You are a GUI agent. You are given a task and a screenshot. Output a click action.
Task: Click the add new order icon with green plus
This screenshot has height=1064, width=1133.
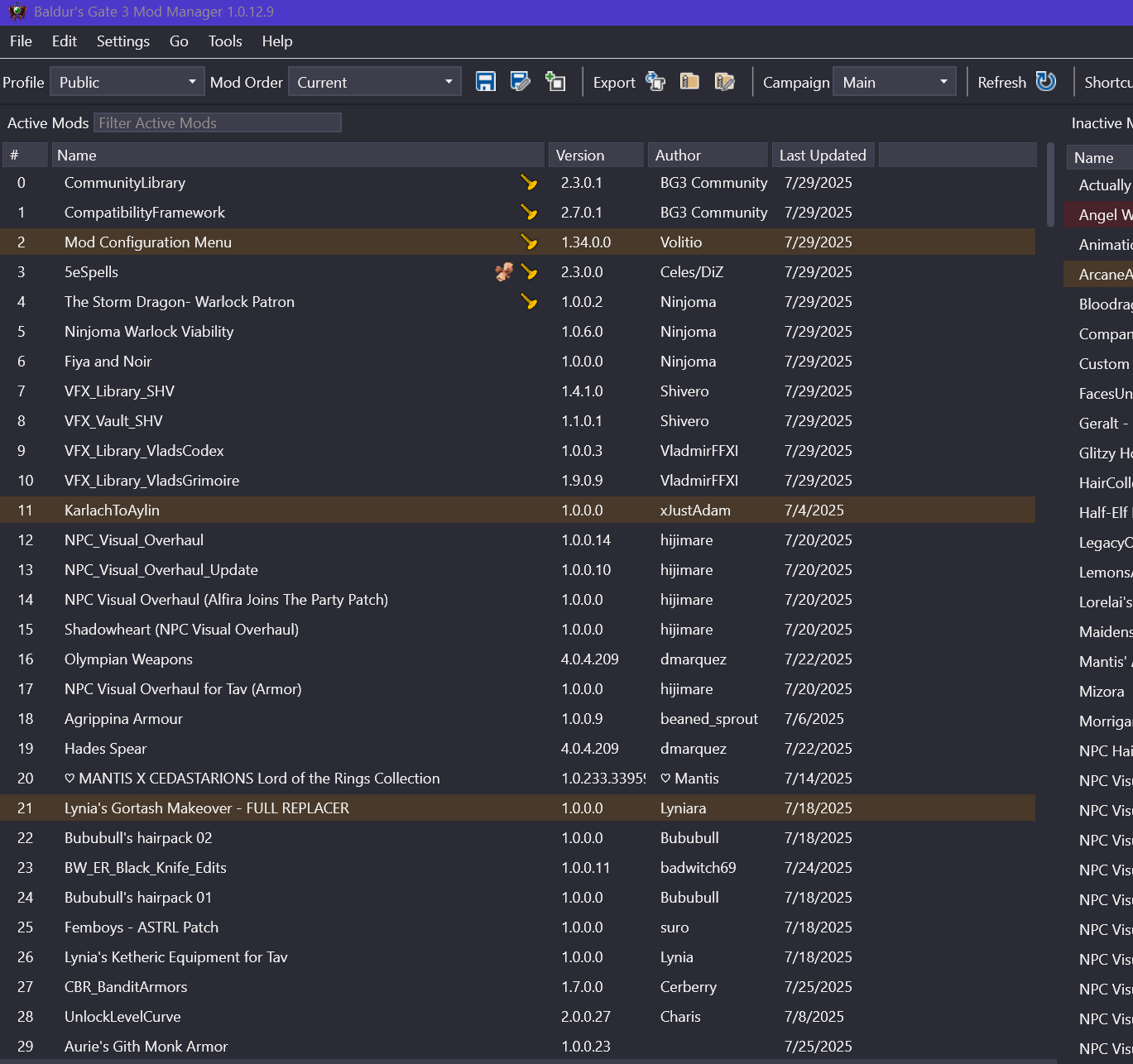point(555,81)
